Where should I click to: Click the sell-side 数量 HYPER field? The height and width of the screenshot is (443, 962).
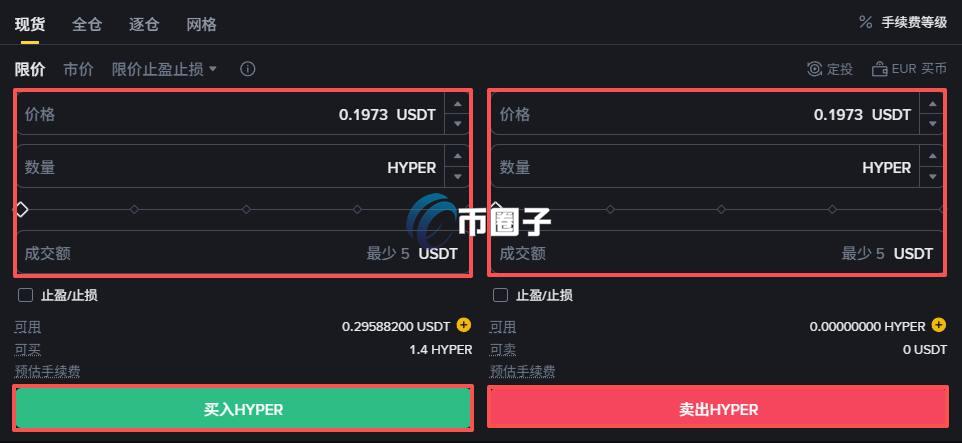click(x=706, y=167)
